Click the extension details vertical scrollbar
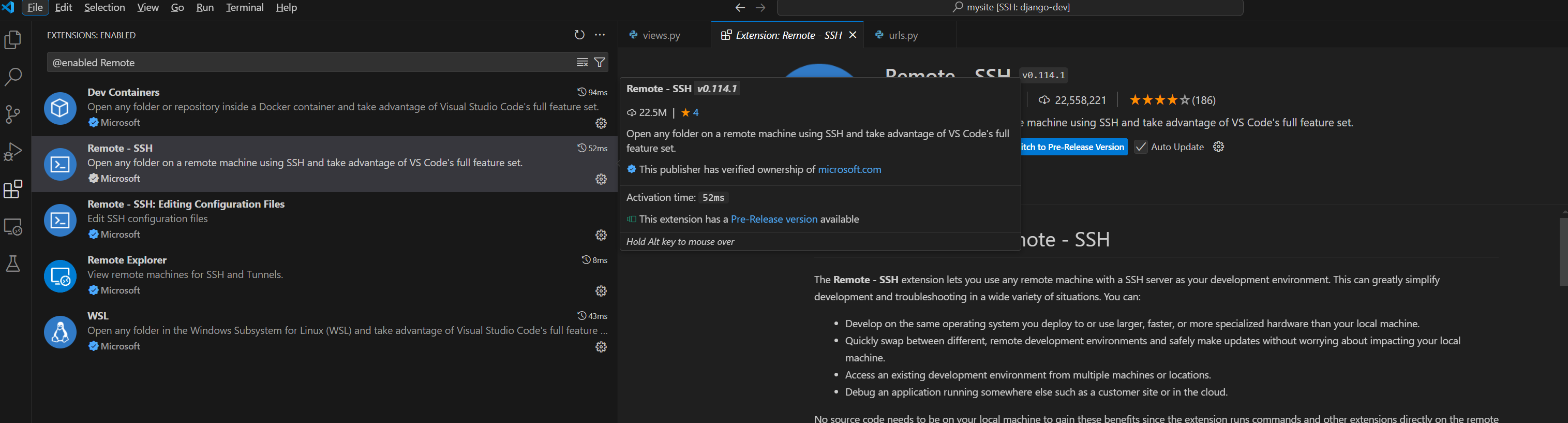Screen dimensions: 1568x423 [x=1563, y=251]
